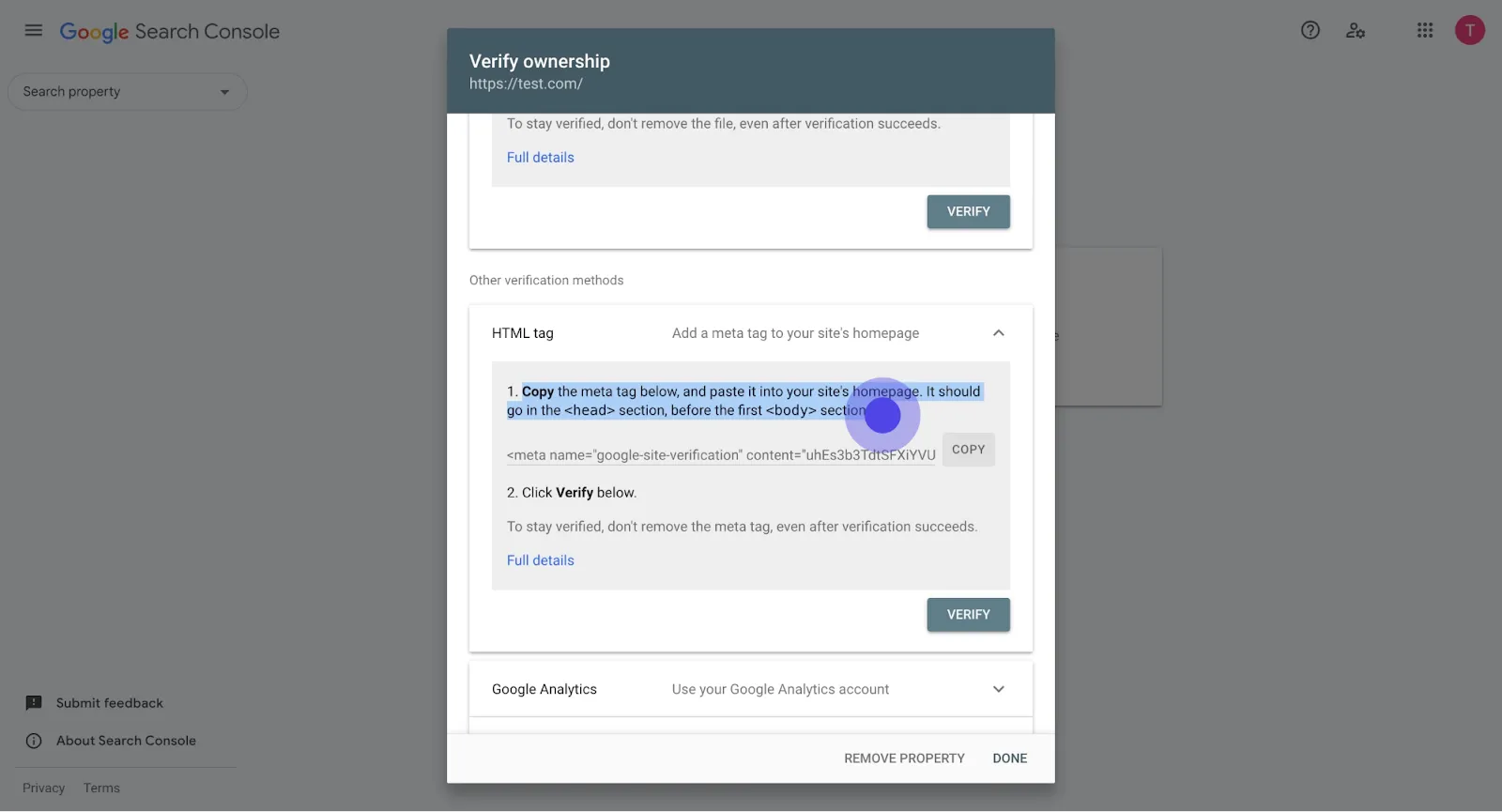Viewport: 1502px width, 812px height.
Task: Click REMOVE PROPERTY in the dialog footer
Action: click(904, 758)
